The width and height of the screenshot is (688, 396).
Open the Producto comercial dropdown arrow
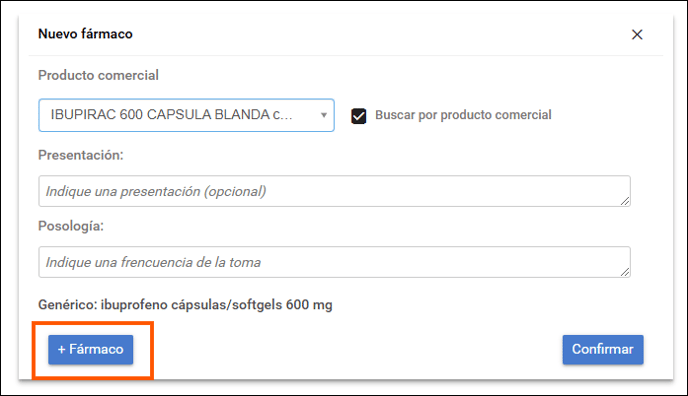click(323, 115)
